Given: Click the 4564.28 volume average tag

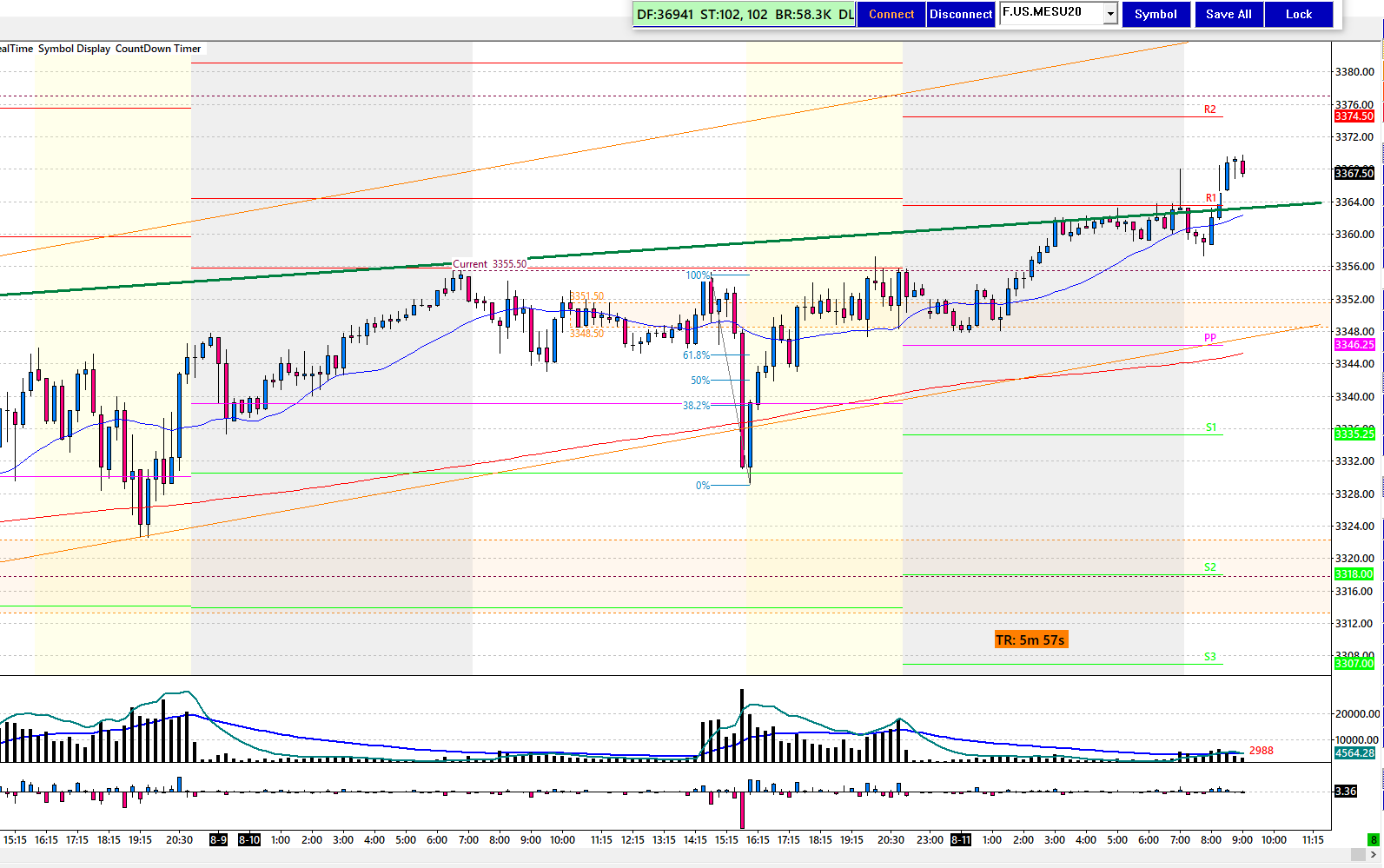Looking at the screenshot, I should [x=1354, y=753].
